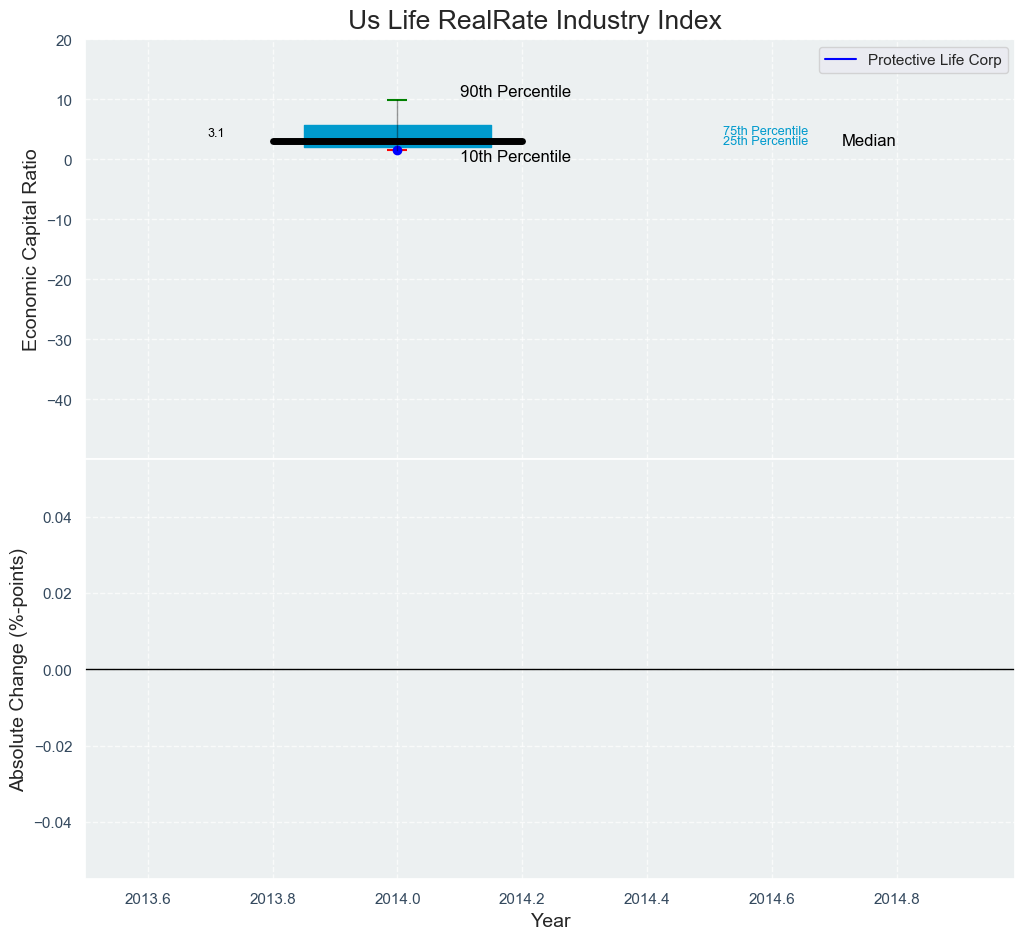Select the '90th Percentile' annotation label

515,92
